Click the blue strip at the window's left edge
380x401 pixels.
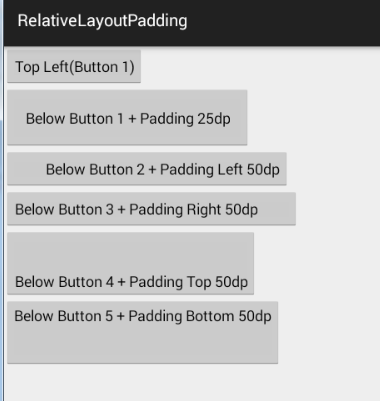coord(2,260)
